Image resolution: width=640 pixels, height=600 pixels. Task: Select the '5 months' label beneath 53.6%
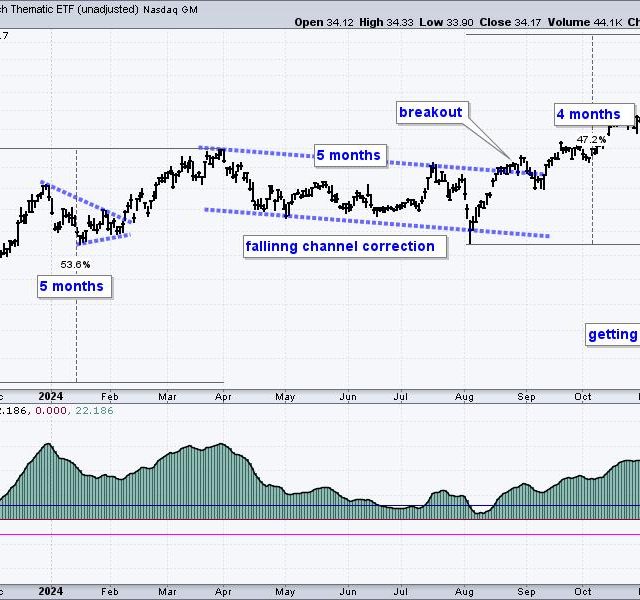(x=71, y=287)
